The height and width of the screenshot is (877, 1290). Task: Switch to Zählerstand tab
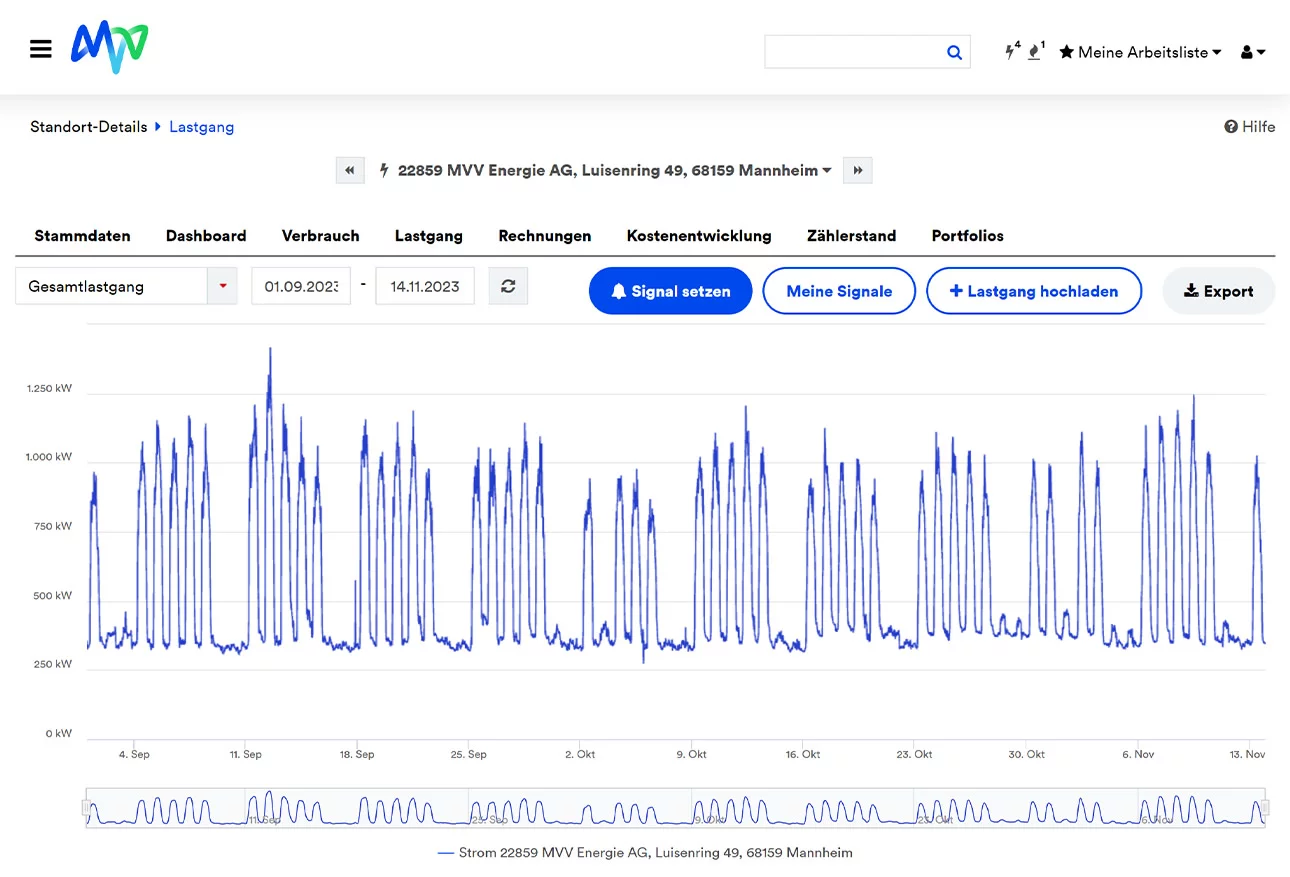(851, 236)
